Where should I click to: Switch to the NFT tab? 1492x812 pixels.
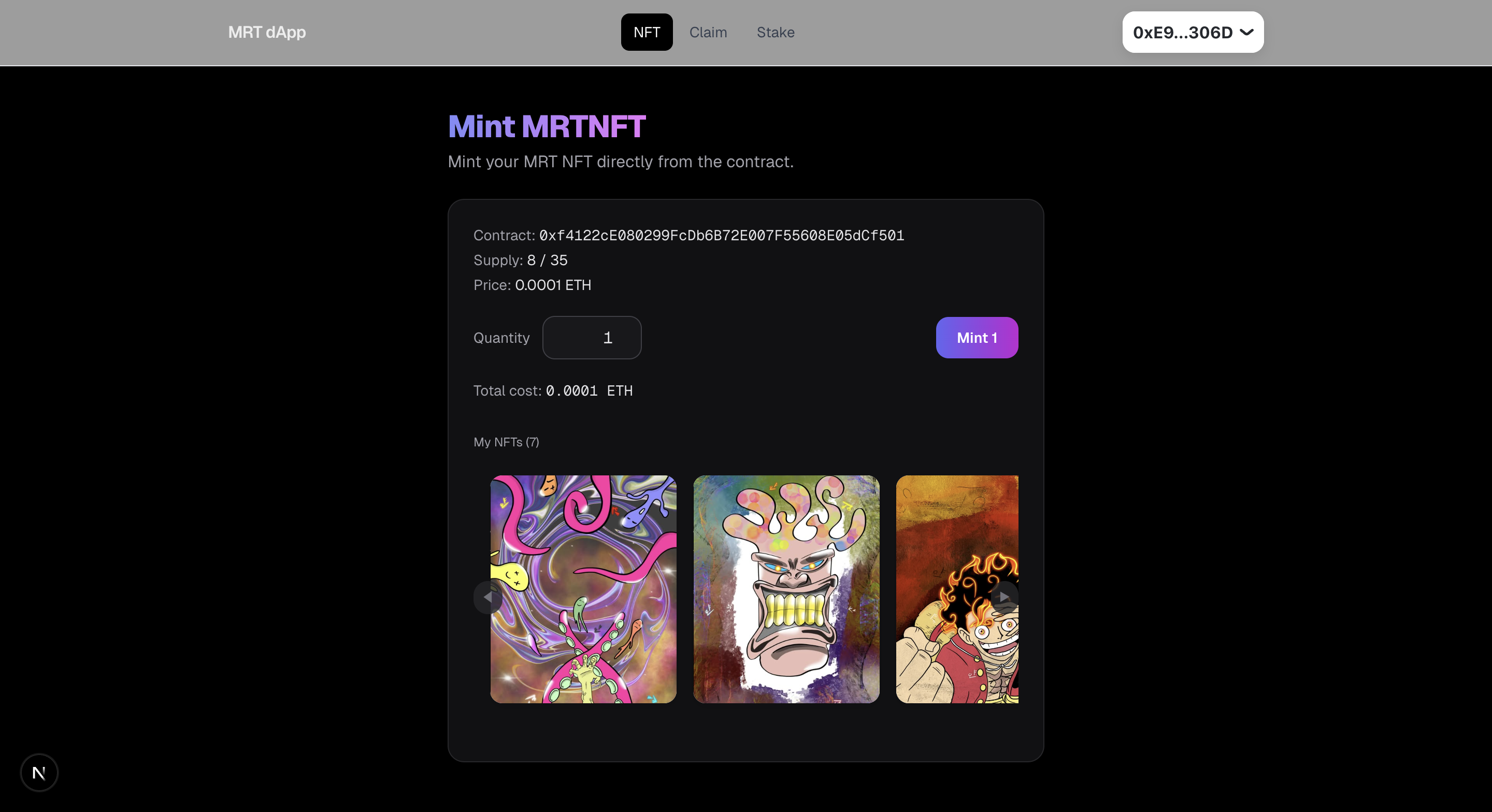coord(647,33)
